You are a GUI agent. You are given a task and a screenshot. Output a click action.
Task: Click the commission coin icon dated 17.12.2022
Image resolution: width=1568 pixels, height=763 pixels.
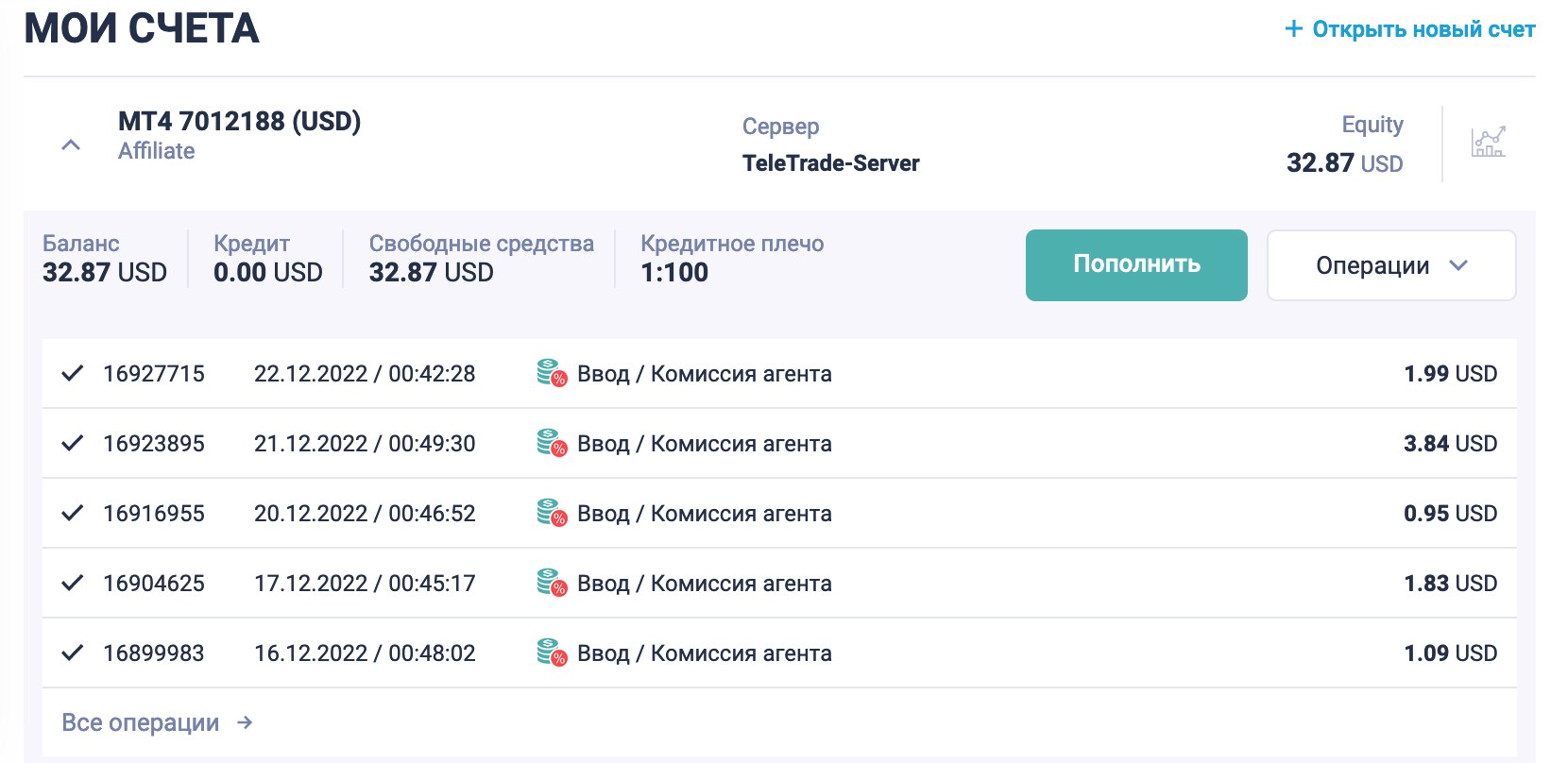(552, 583)
